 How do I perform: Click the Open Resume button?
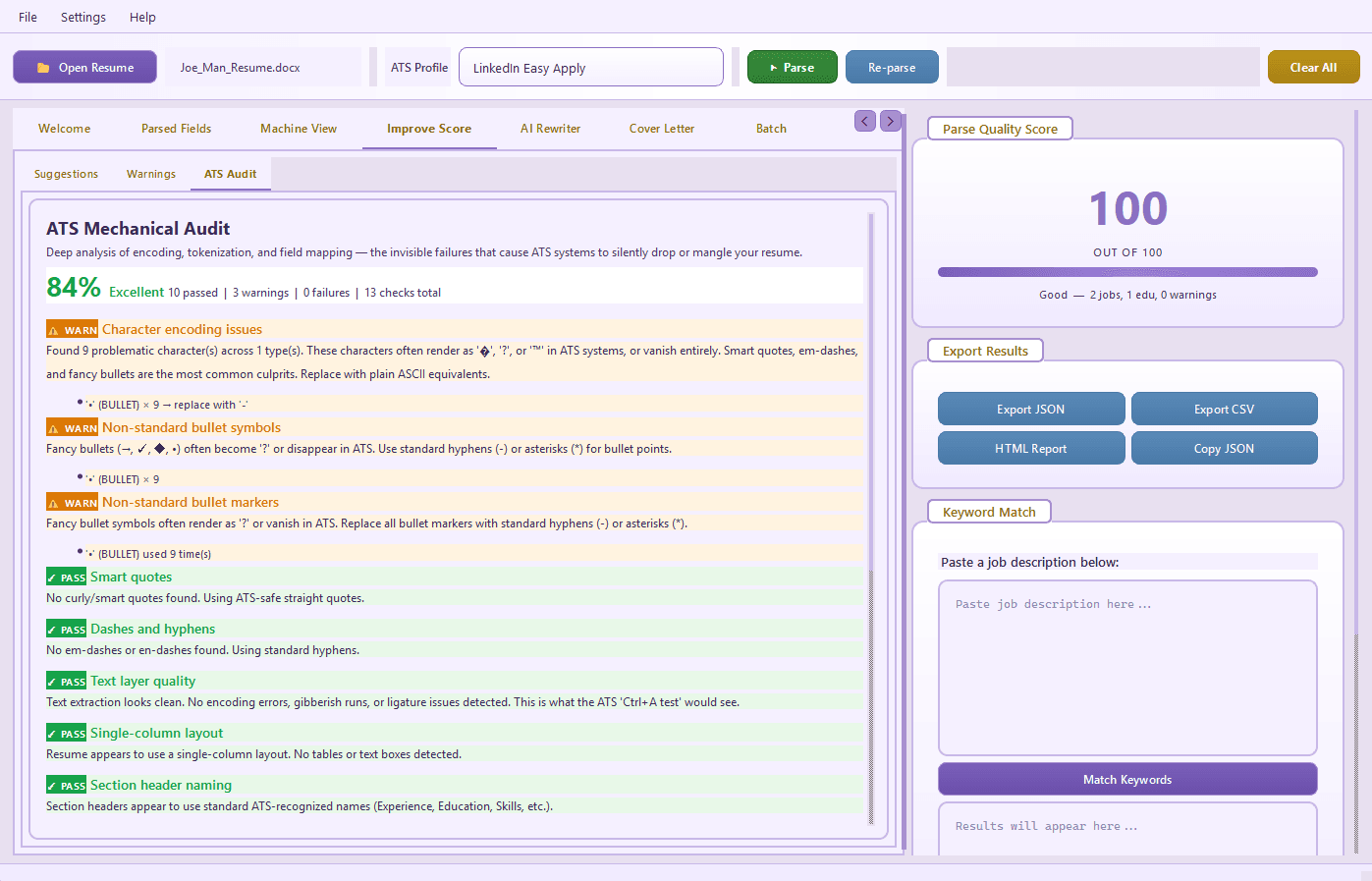tap(84, 68)
